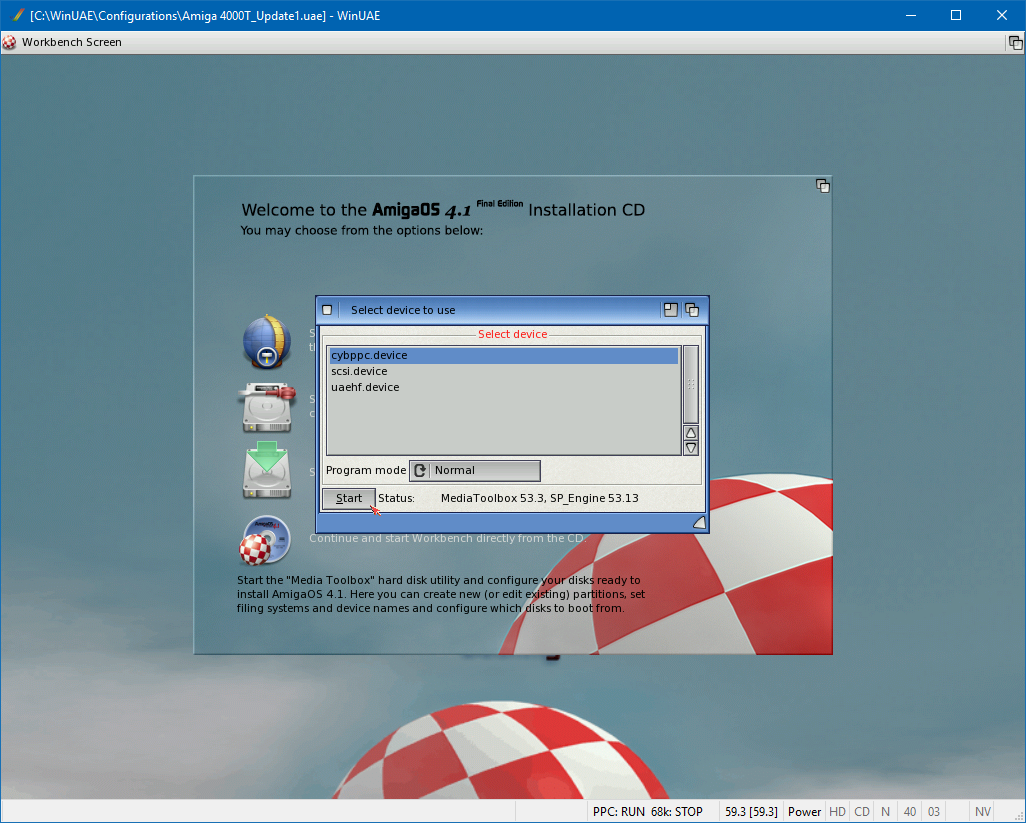1026x823 pixels.
Task: Click the device list vertical scrollbar
Action: click(x=690, y=384)
